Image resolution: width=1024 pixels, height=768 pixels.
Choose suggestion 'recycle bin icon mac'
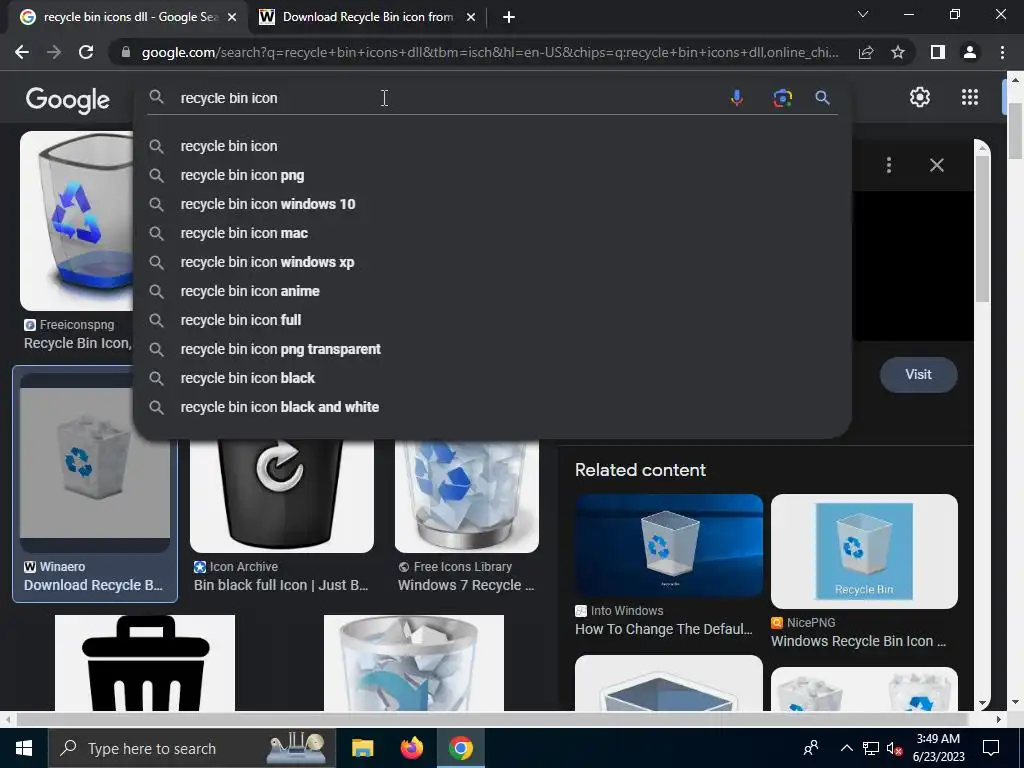pos(492,233)
